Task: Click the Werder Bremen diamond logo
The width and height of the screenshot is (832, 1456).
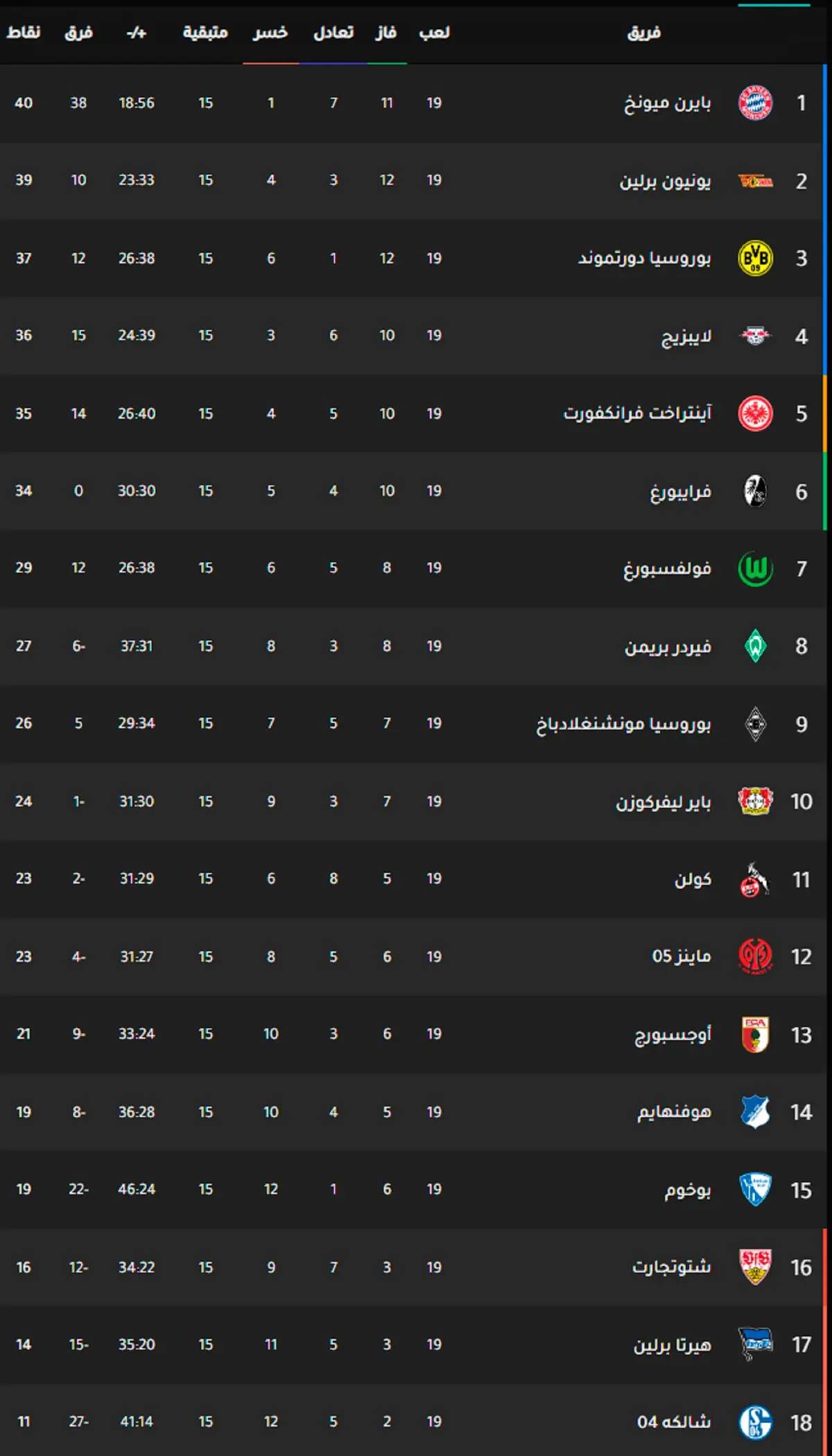Action: [x=755, y=646]
